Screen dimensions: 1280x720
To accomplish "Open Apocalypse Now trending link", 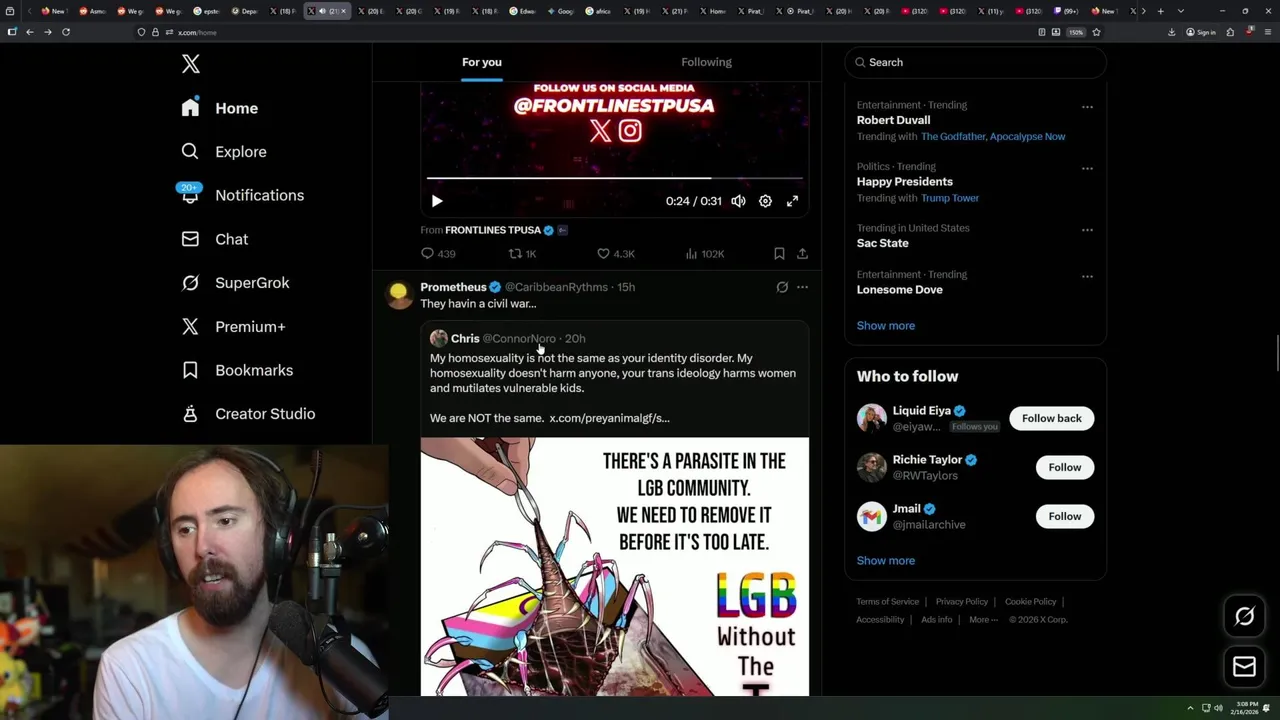I will (x=1027, y=136).
